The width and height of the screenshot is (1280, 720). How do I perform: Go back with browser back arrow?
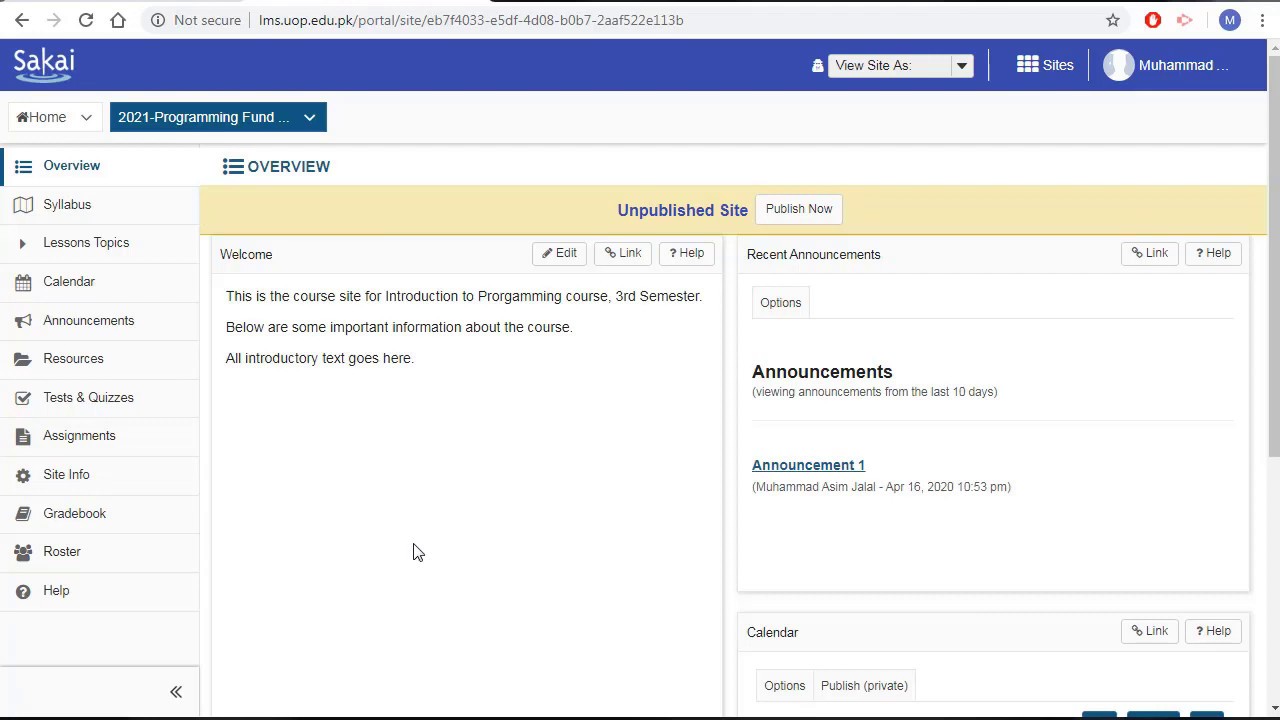[x=22, y=20]
